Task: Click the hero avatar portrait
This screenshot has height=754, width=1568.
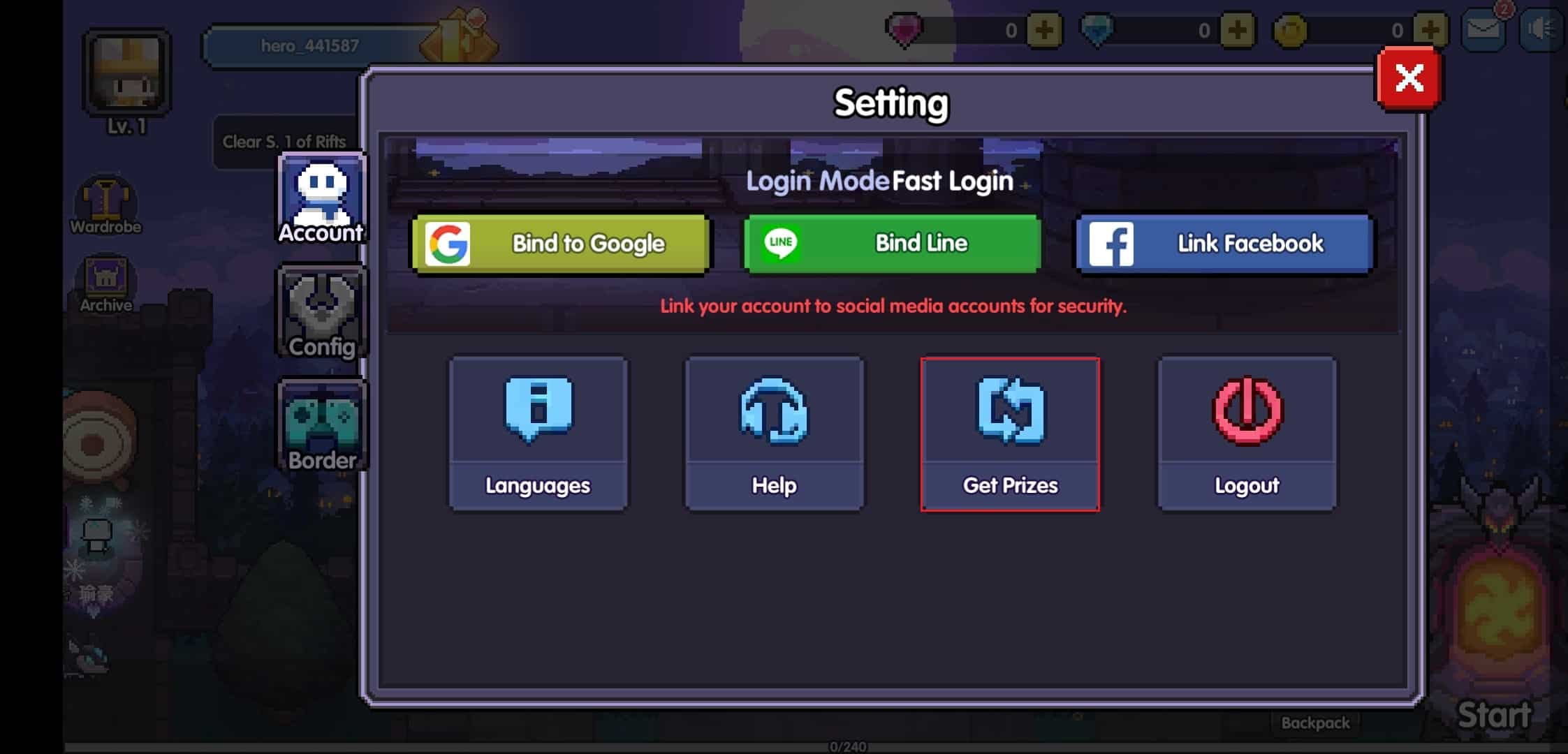Action: click(126, 73)
